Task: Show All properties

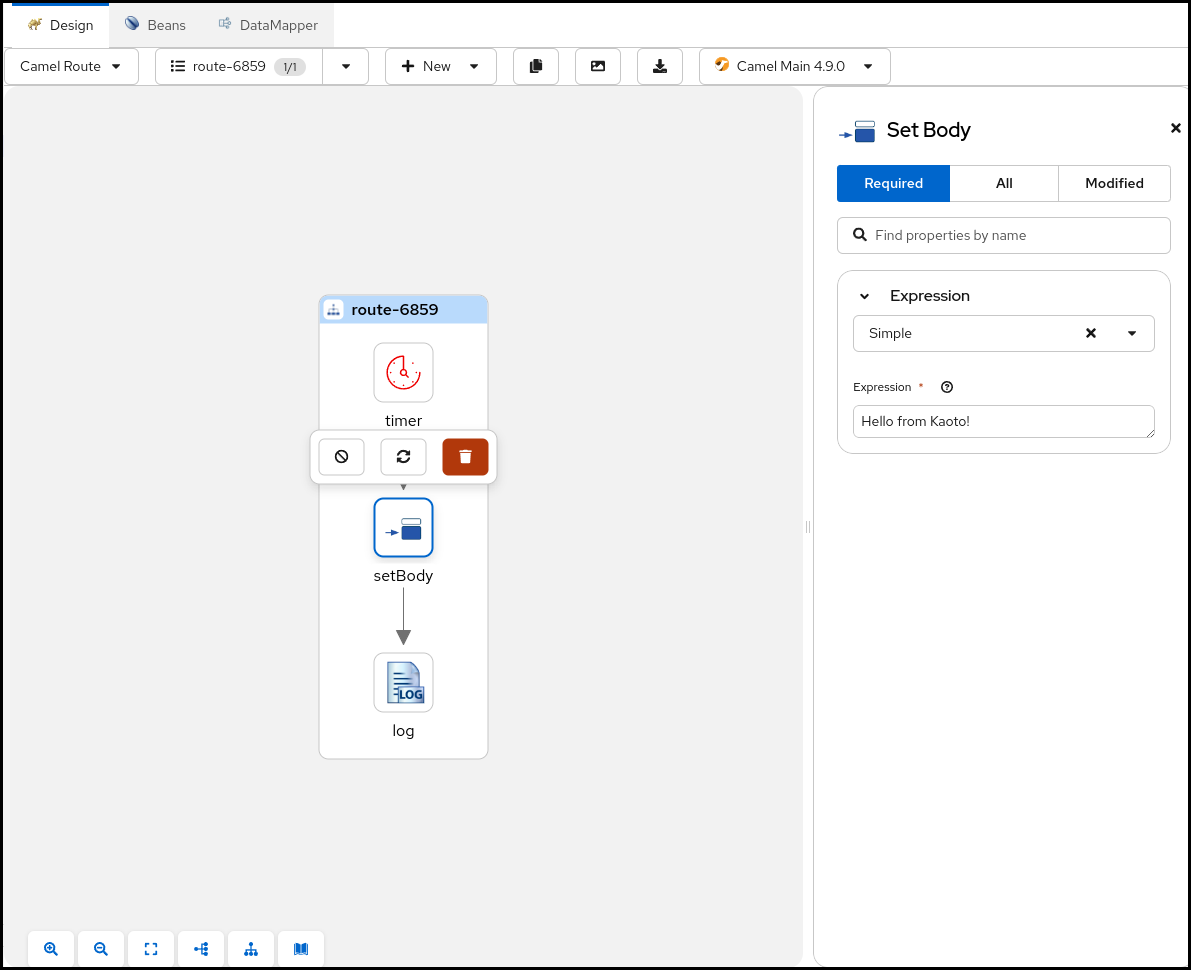Action: click(1004, 183)
